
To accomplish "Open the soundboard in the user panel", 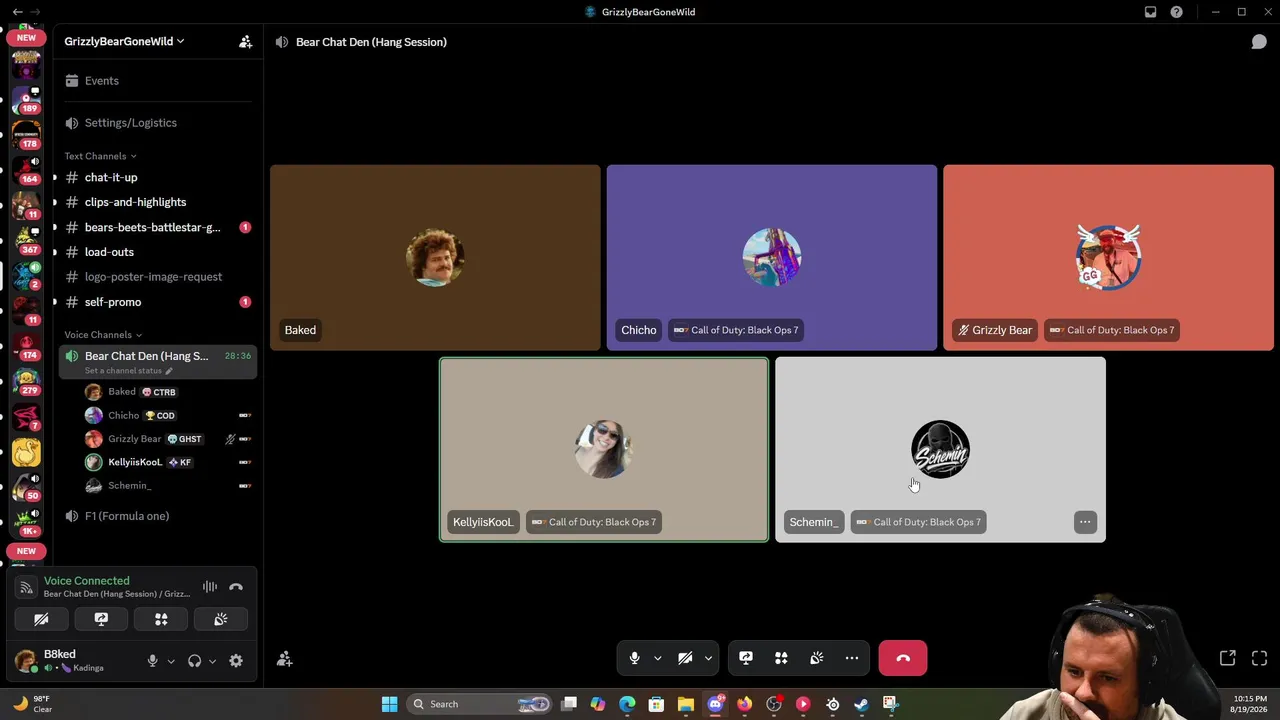I will point(221,620).
